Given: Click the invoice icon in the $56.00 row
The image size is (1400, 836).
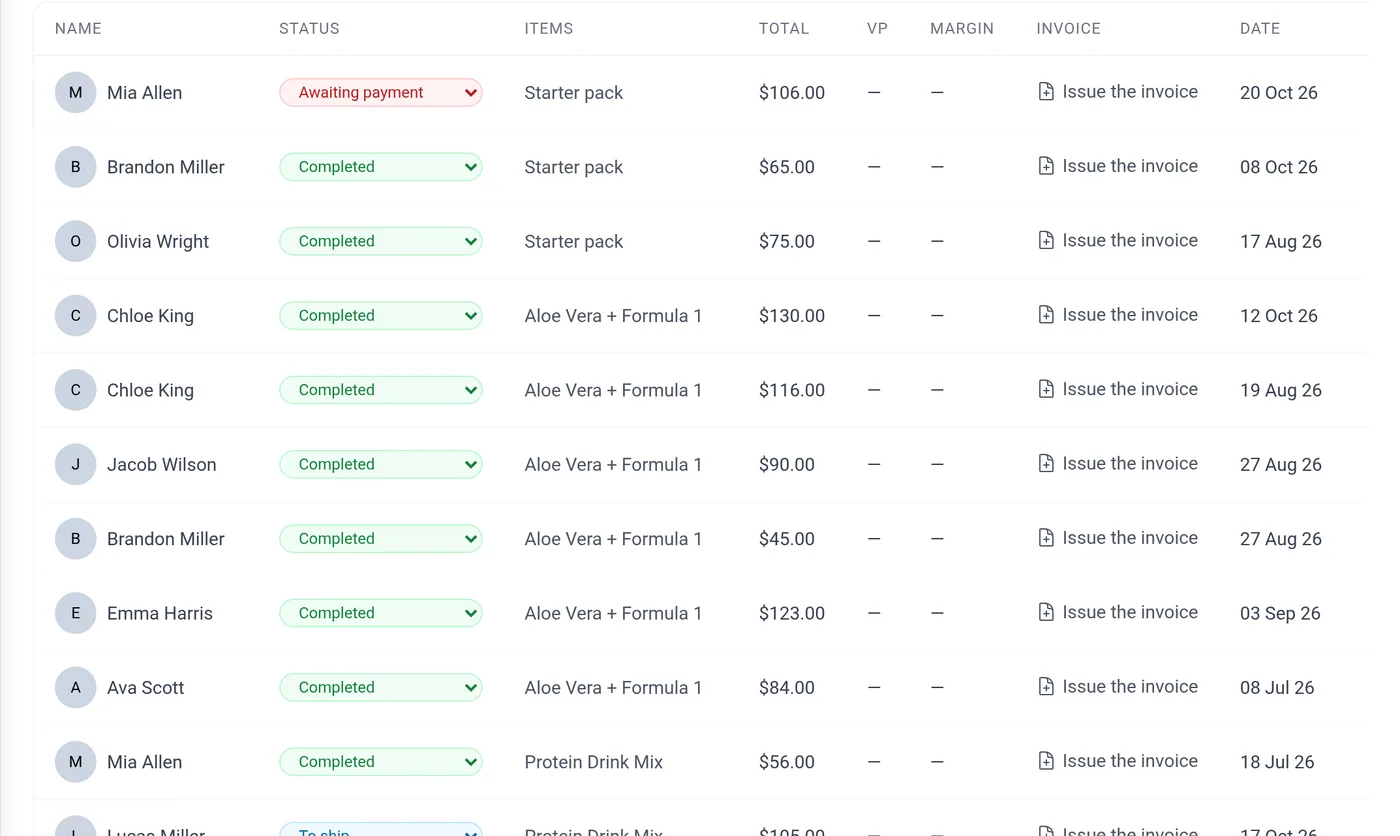Looking at the screenshot, I should point(1046,761).
